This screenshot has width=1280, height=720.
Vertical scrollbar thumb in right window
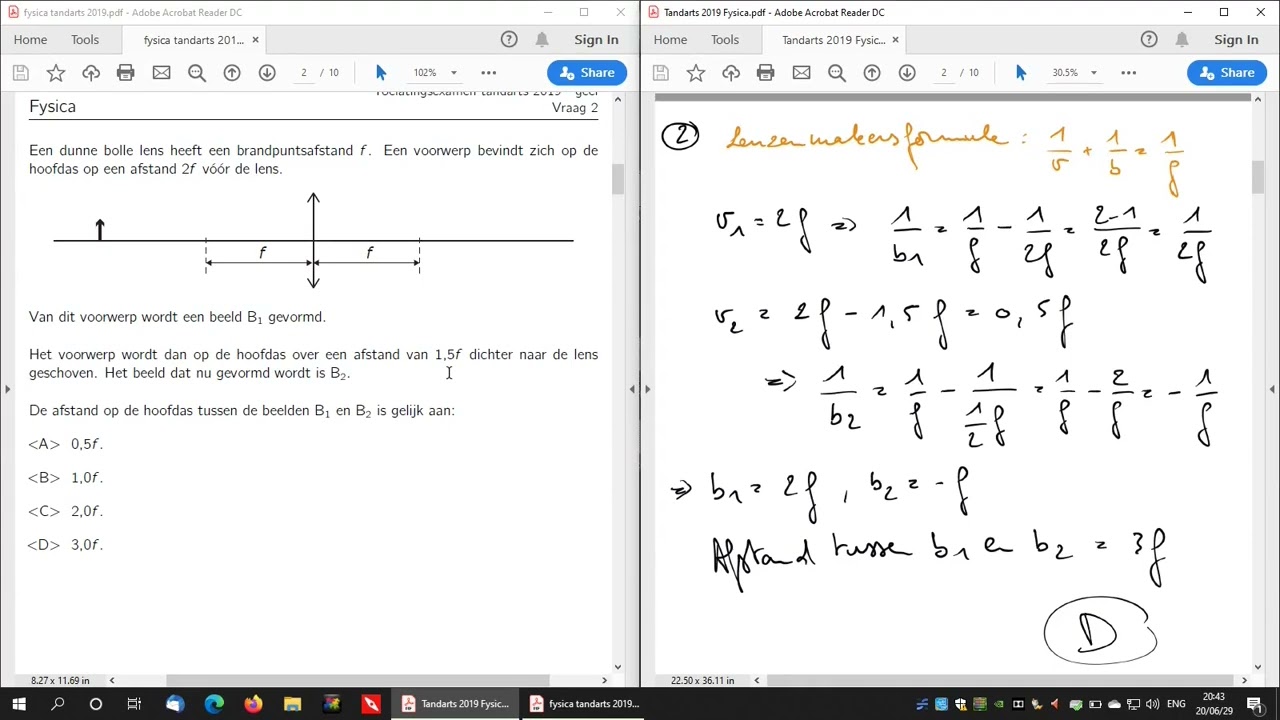tap(1258, 176)
